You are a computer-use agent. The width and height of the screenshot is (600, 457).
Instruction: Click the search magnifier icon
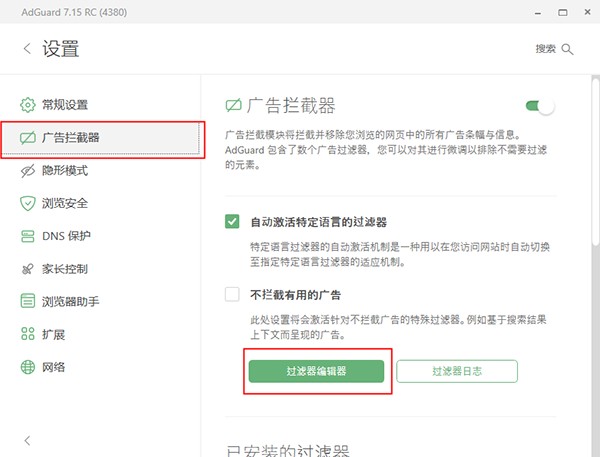point(568,49)
